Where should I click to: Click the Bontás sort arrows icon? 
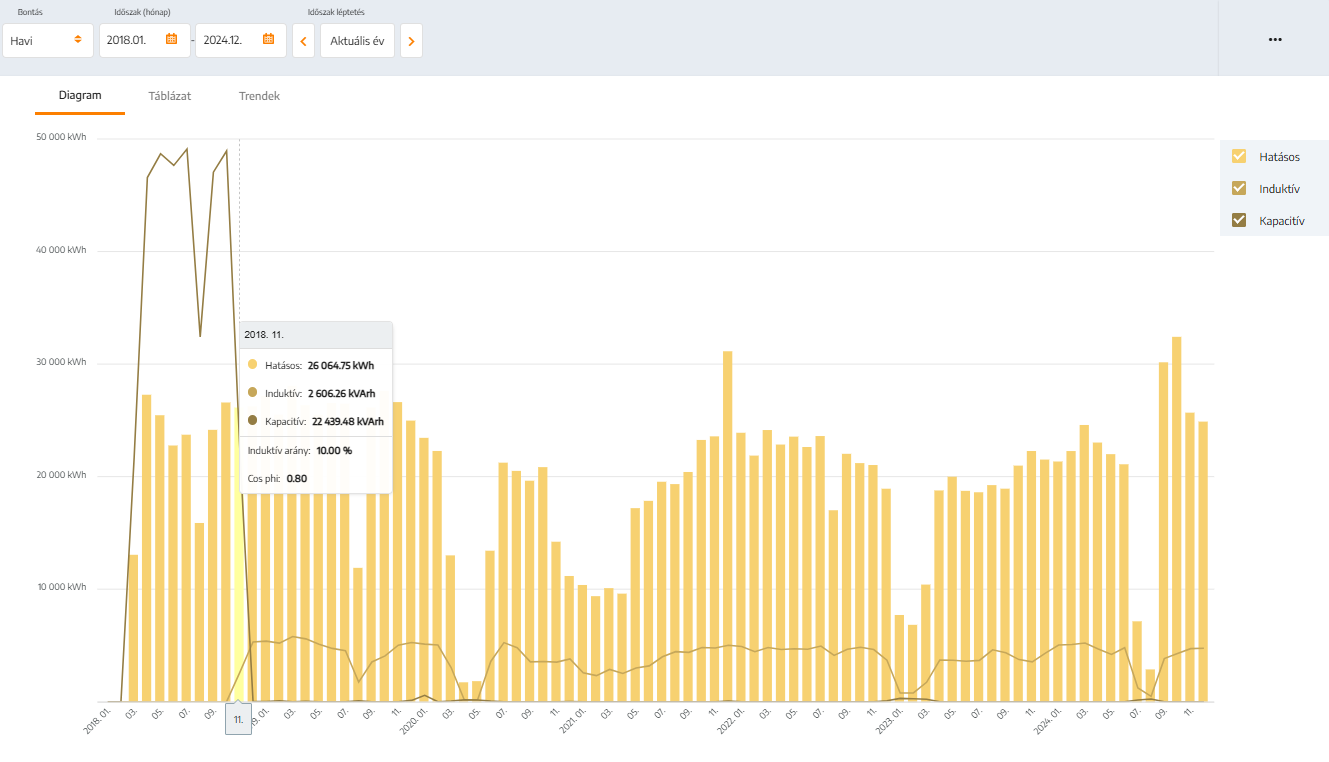click(77, 40)
